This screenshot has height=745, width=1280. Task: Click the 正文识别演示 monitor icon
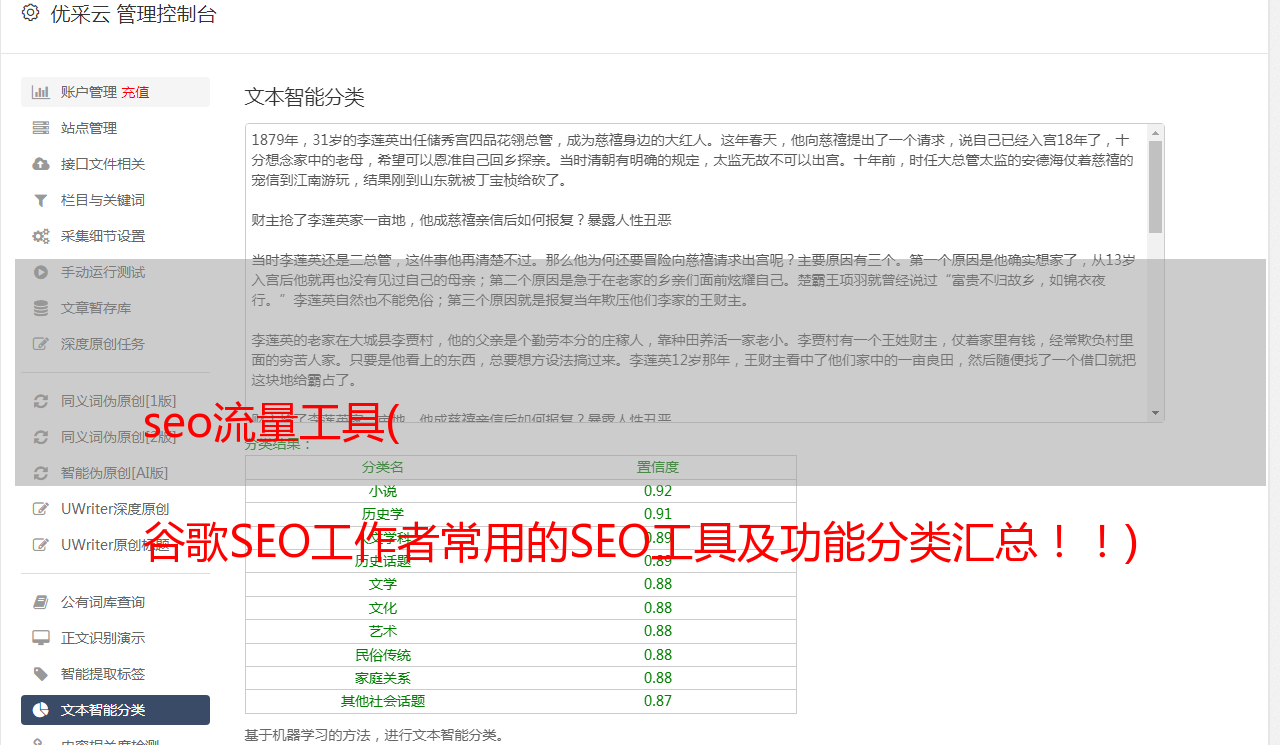[41, 638]
